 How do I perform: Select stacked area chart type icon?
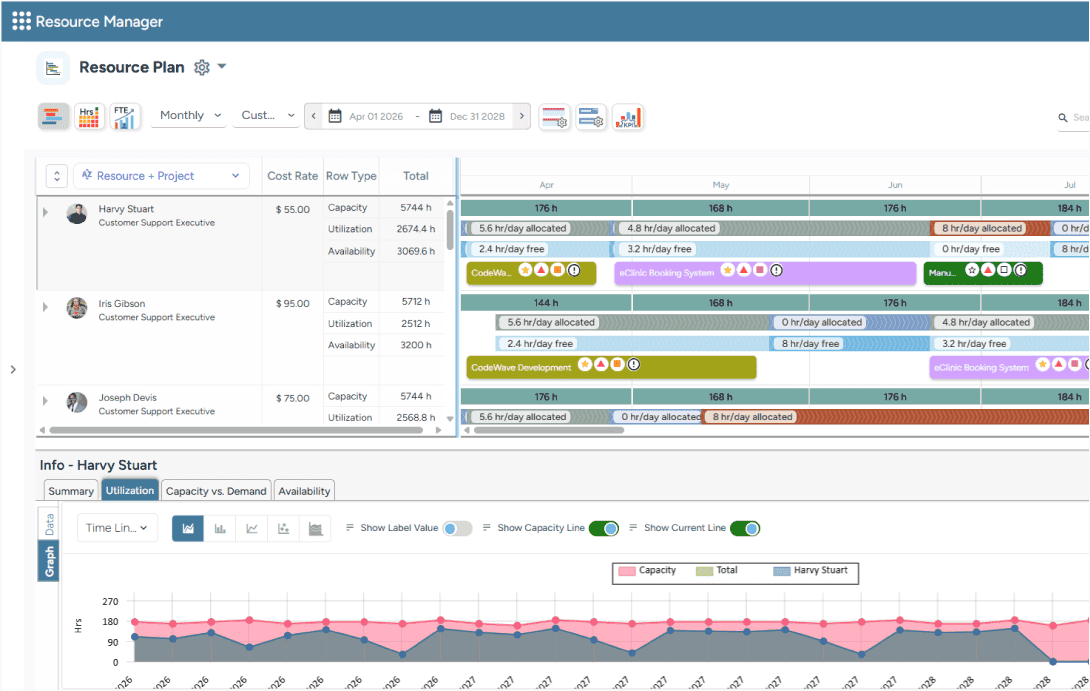[316, 528]
